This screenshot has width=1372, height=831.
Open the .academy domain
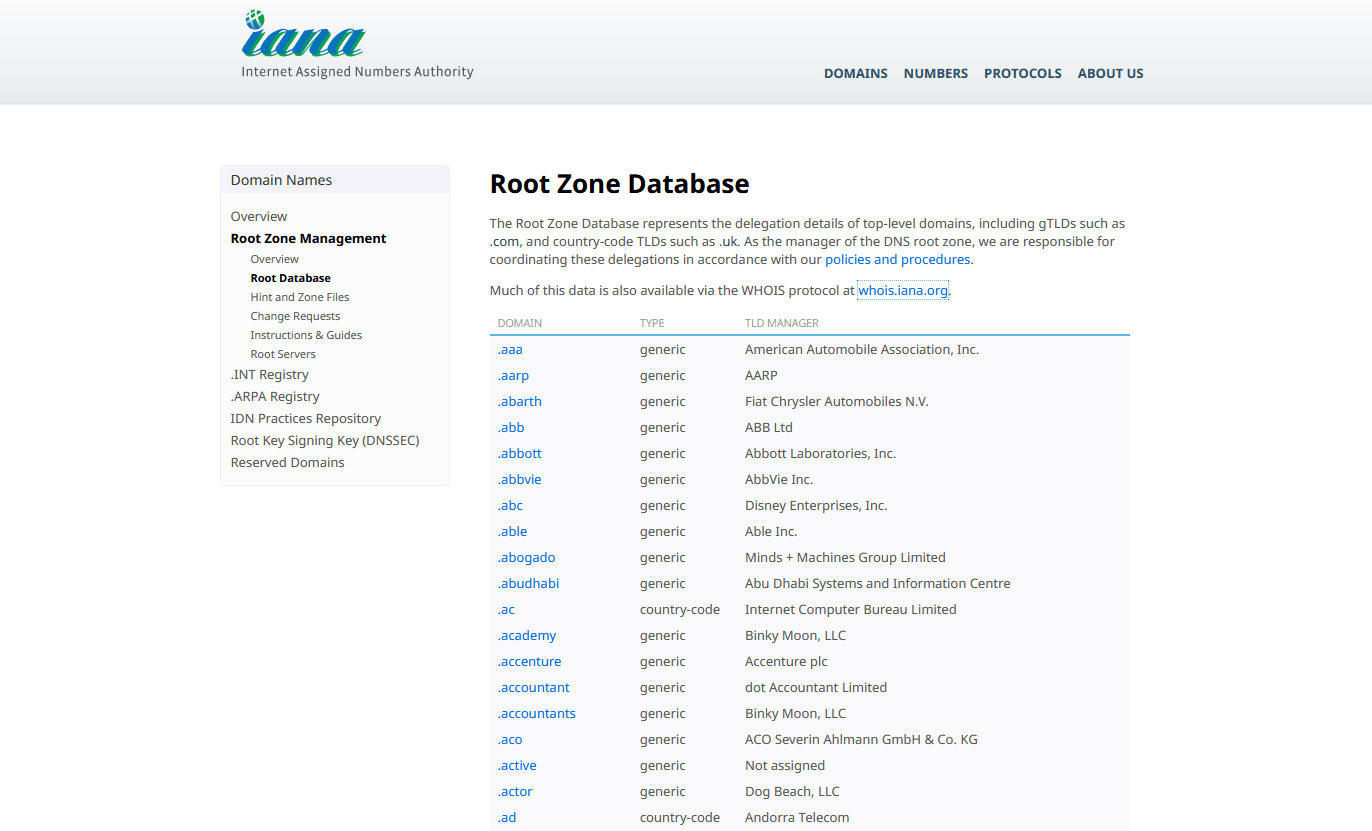coord(527,635)
